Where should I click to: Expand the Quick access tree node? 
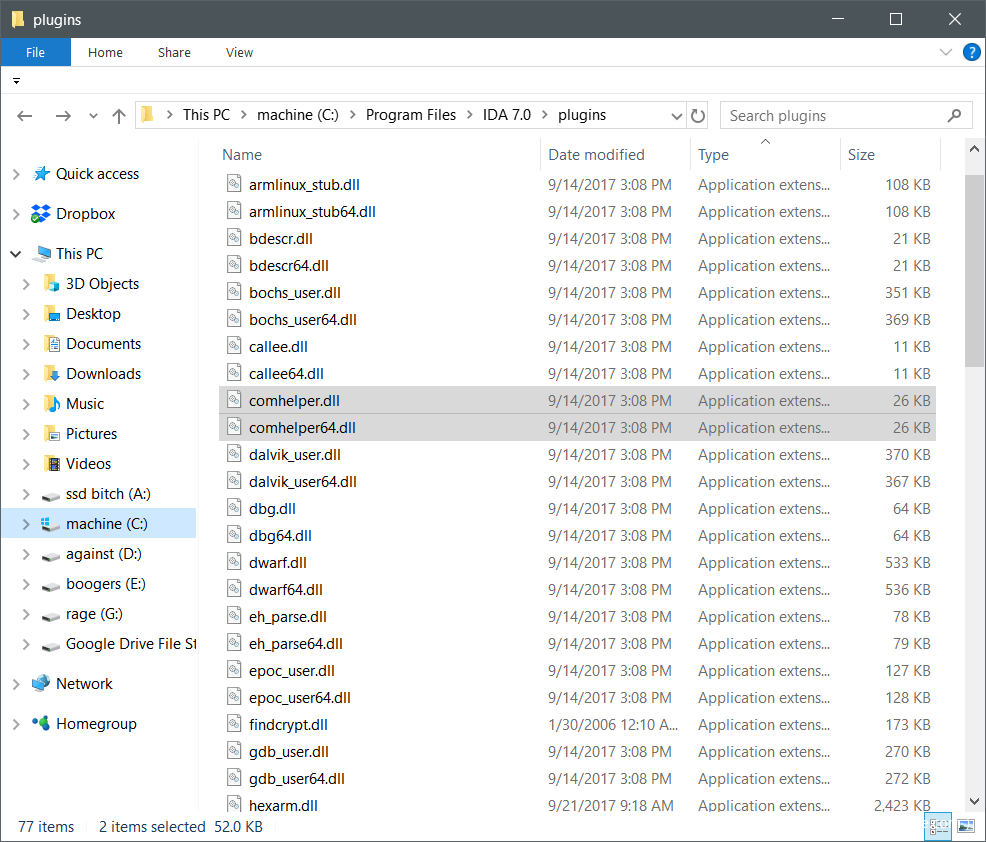16,174
